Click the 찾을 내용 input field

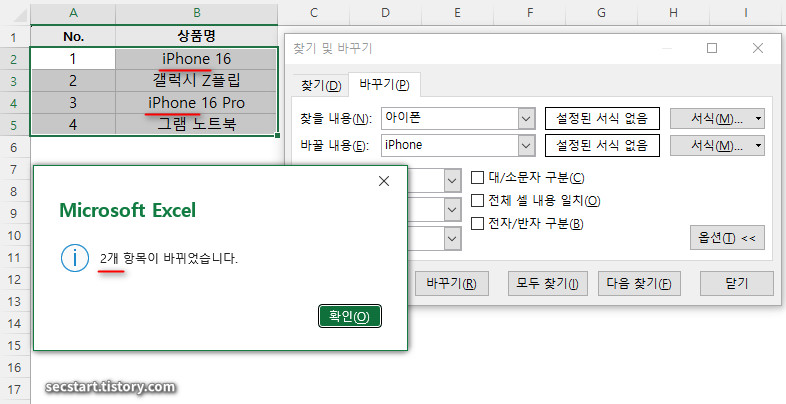[450, 118]
